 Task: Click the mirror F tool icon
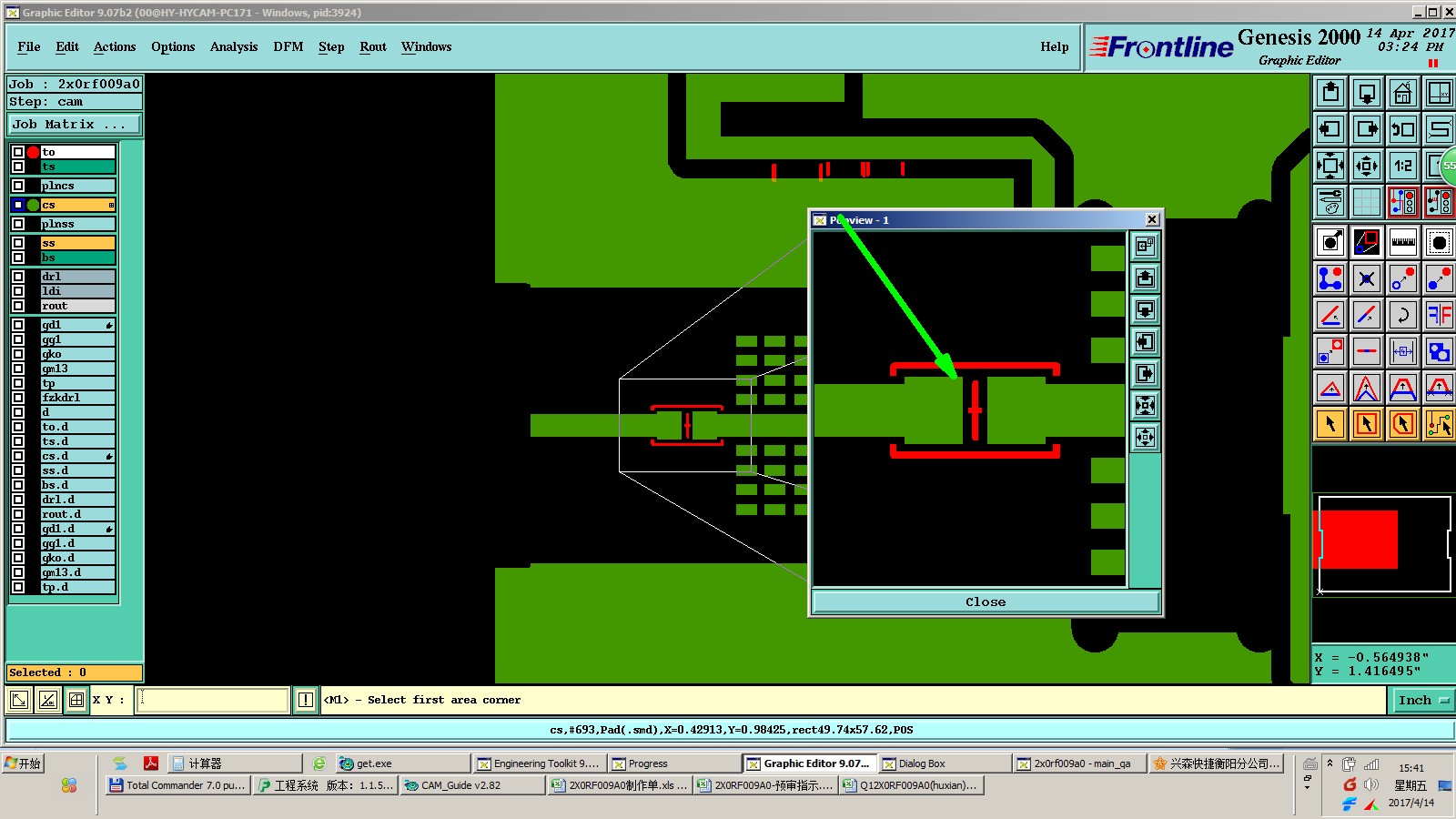click(1440, 315)
